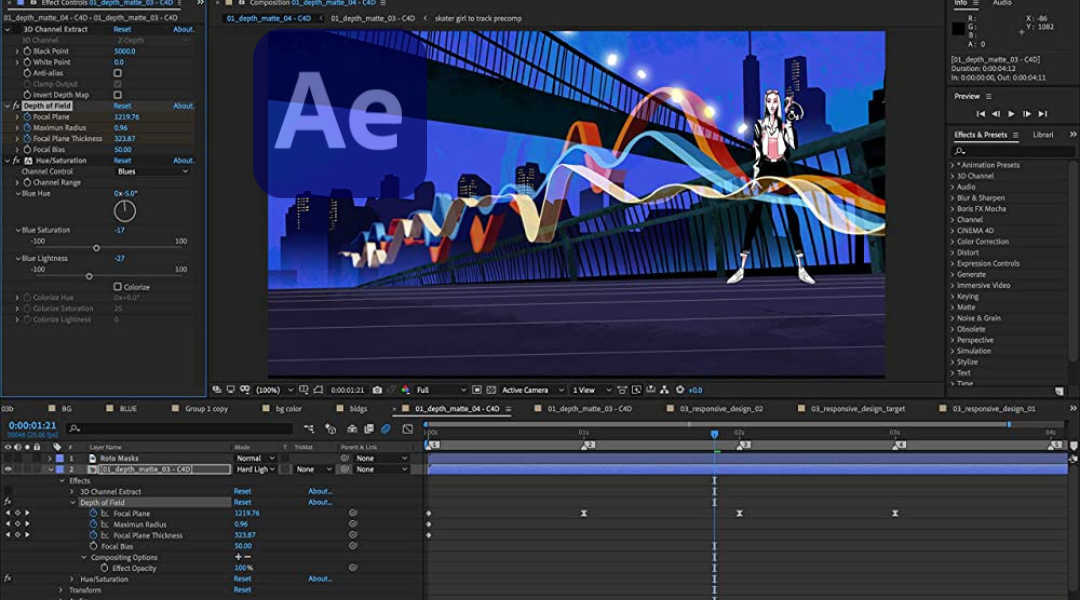The width and height of the screenshot is (1080, 600).
Task: Open the Full resolution dropdown
Action: 441,390
